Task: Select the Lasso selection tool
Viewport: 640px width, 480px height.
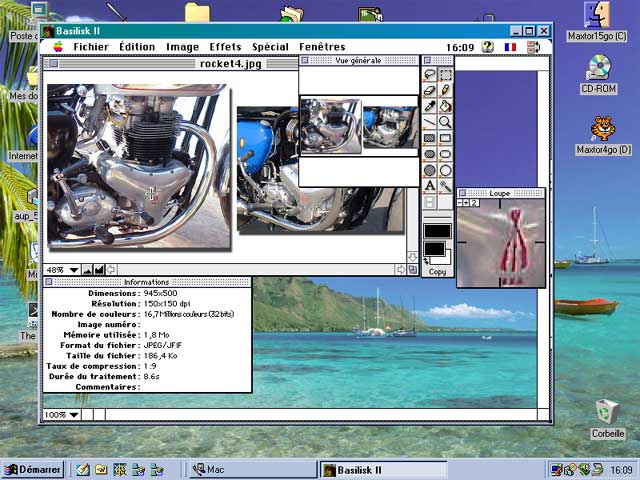Action: (x=429, y=75)
